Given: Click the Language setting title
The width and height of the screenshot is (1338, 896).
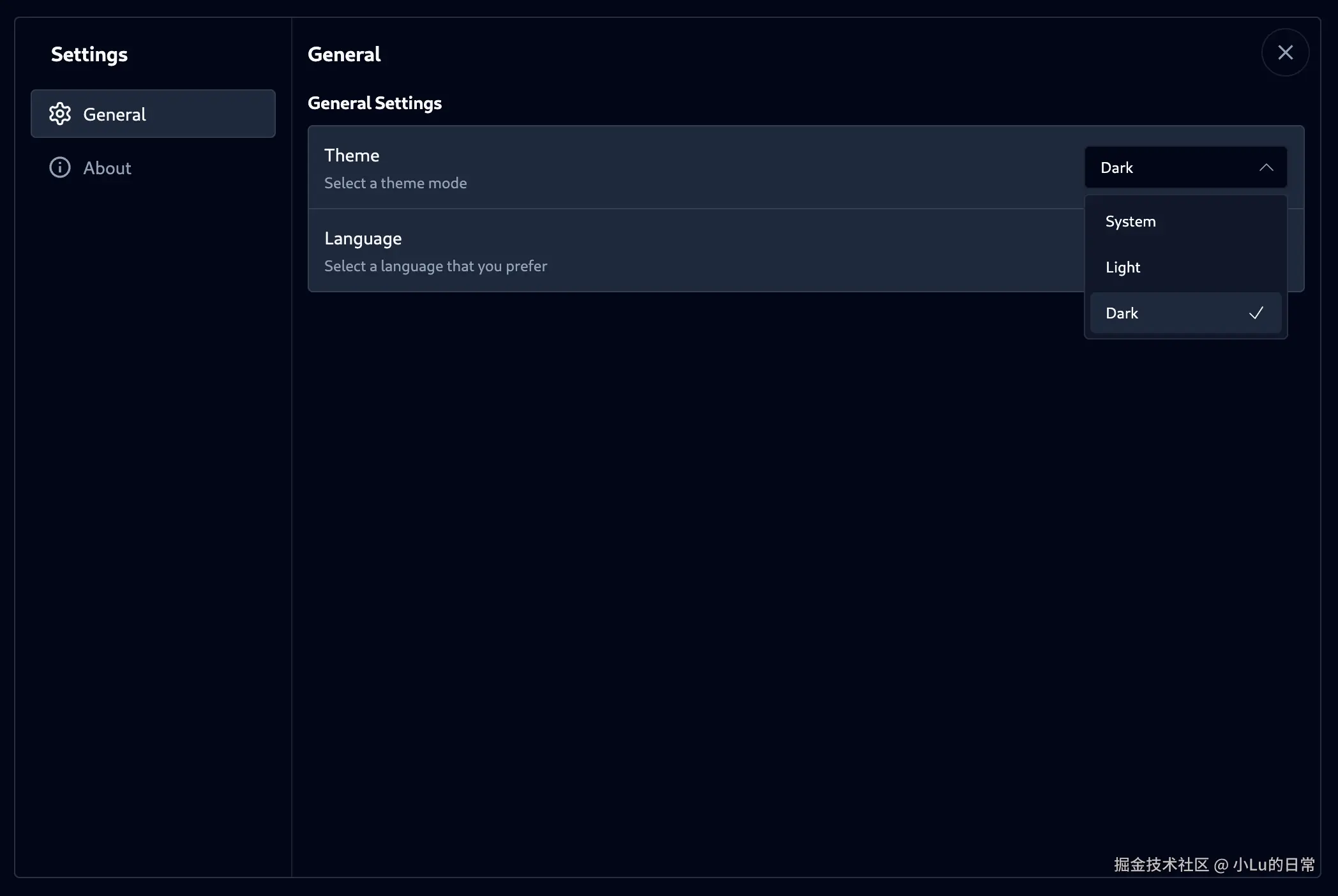Looking at the screenshot, I should click(363, 238).
